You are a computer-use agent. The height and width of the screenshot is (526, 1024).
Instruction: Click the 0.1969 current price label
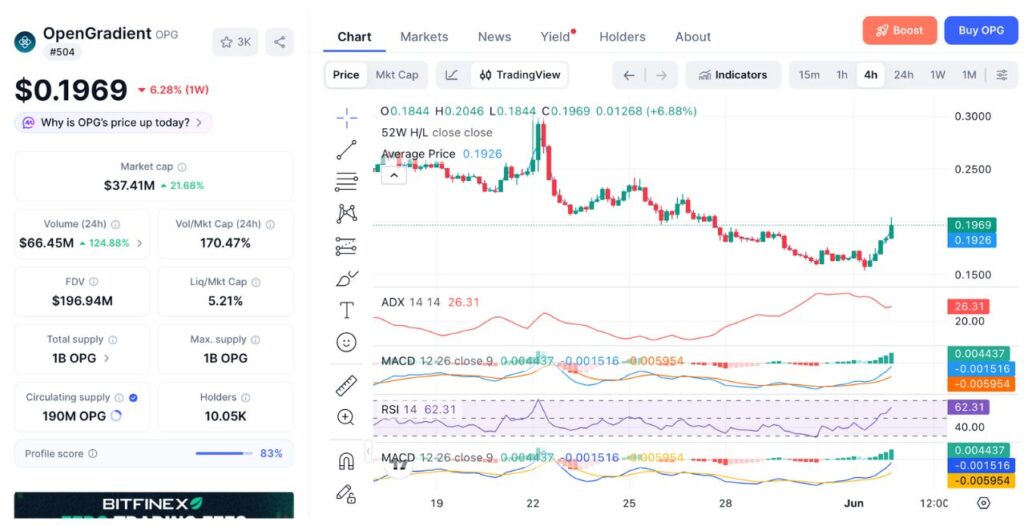point(972,225)
